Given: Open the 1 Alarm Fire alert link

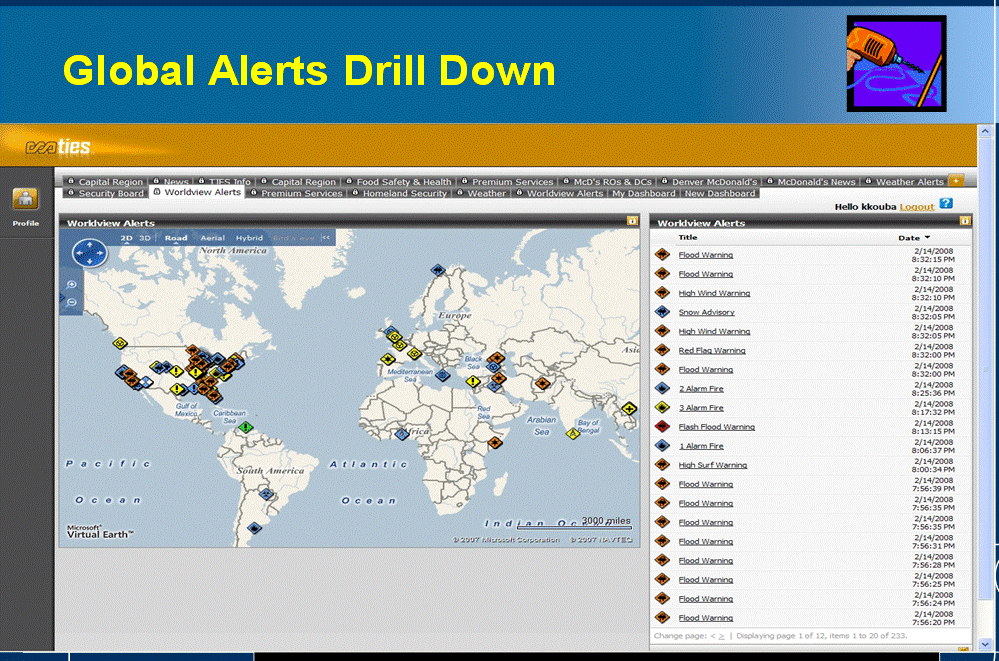Looking at the screenshot, I should tap(701, 446).
